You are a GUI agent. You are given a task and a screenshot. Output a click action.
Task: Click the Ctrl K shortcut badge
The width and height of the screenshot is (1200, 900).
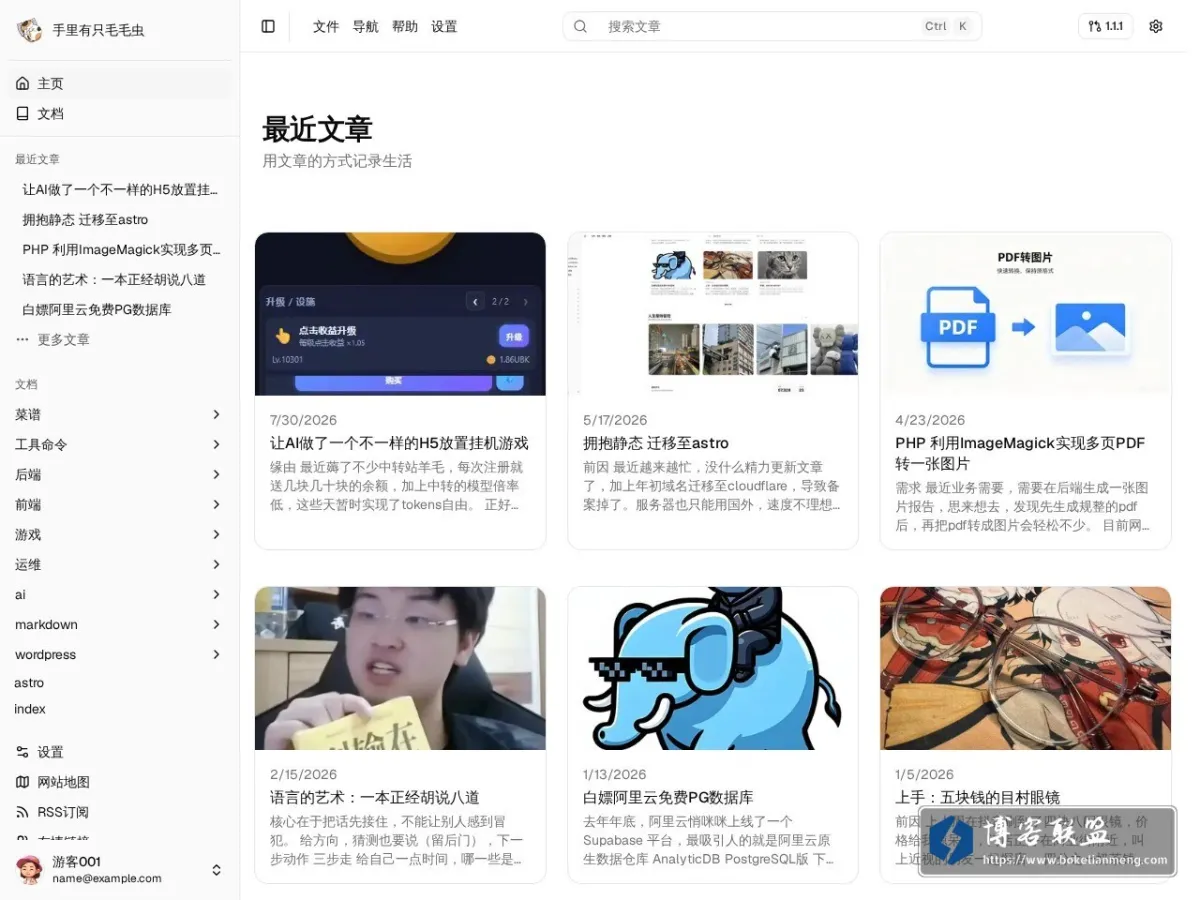(x=947, y=27)
